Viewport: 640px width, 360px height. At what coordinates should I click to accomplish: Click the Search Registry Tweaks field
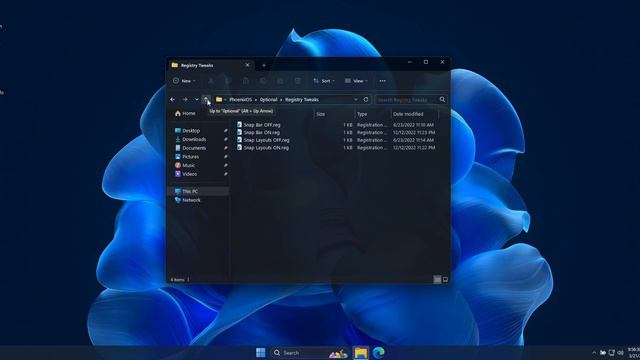coord(406,100)
